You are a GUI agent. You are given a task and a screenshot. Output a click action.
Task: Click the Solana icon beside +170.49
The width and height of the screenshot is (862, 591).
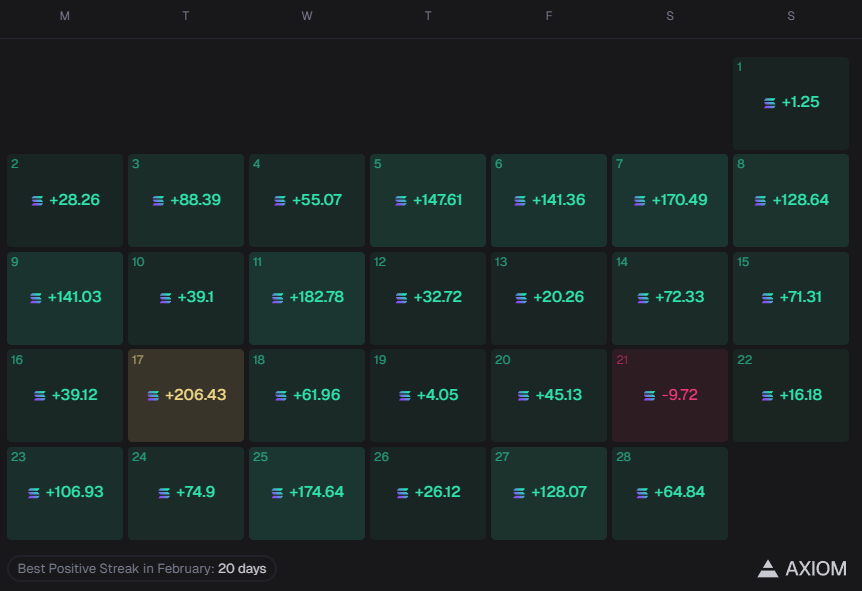640,201
